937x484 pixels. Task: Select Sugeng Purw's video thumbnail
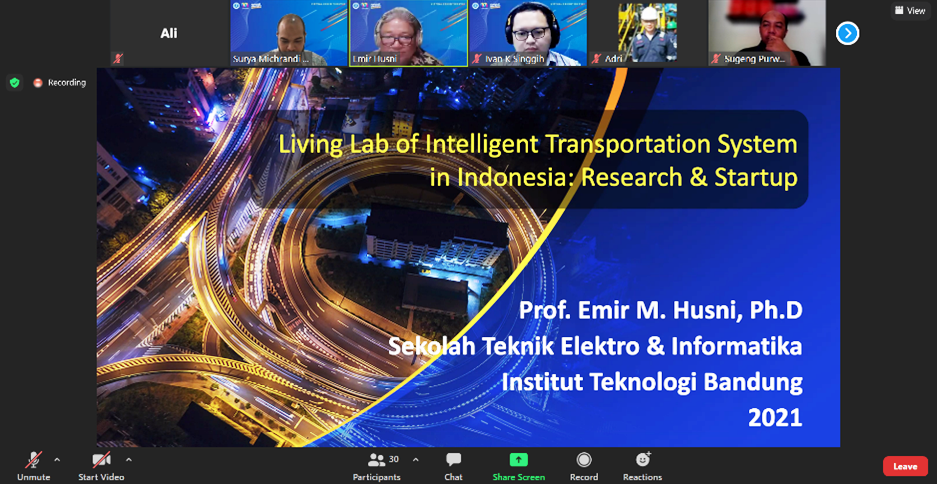[x=767, y=33]
